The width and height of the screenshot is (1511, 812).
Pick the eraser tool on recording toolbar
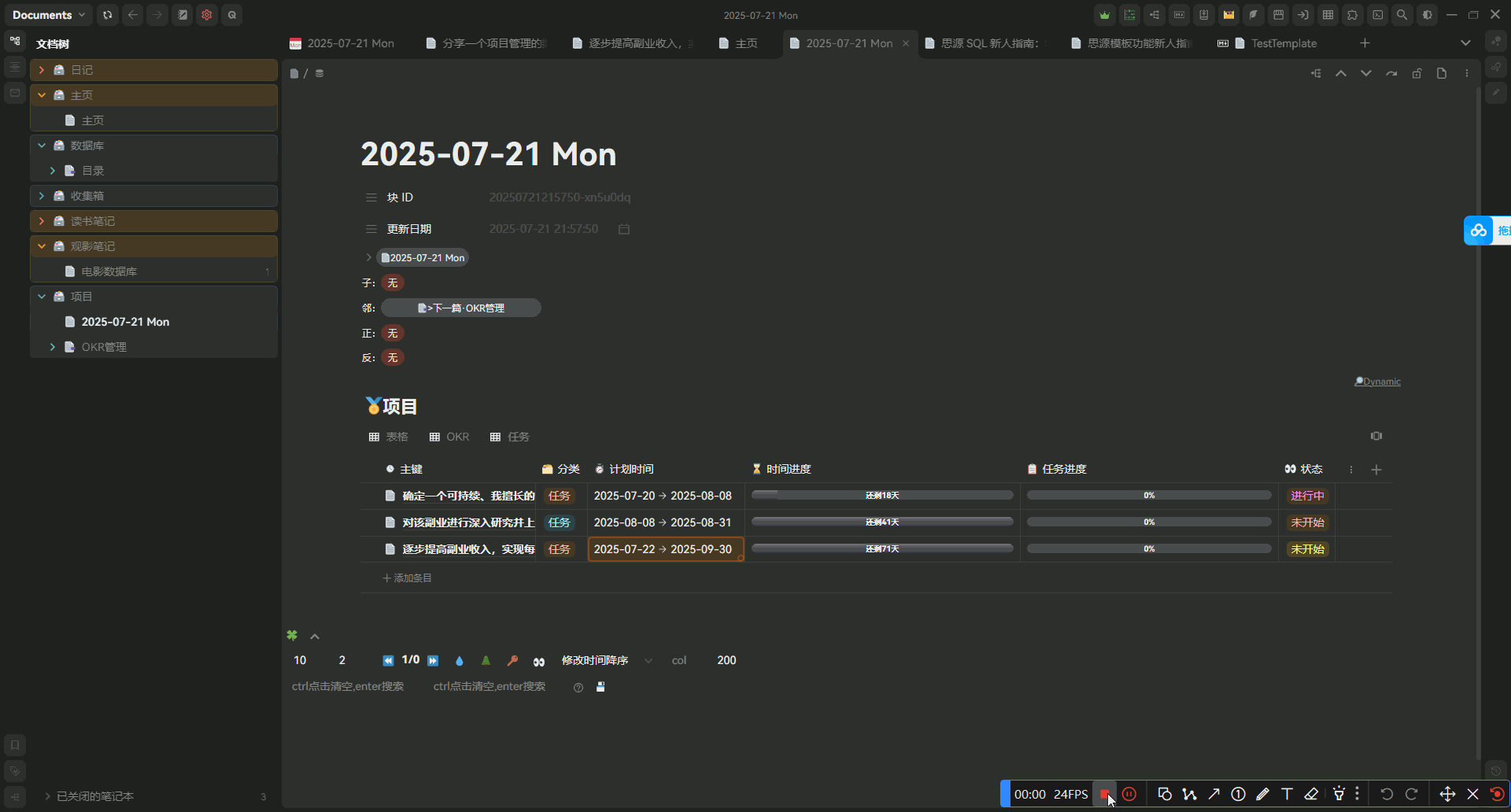1312,793
